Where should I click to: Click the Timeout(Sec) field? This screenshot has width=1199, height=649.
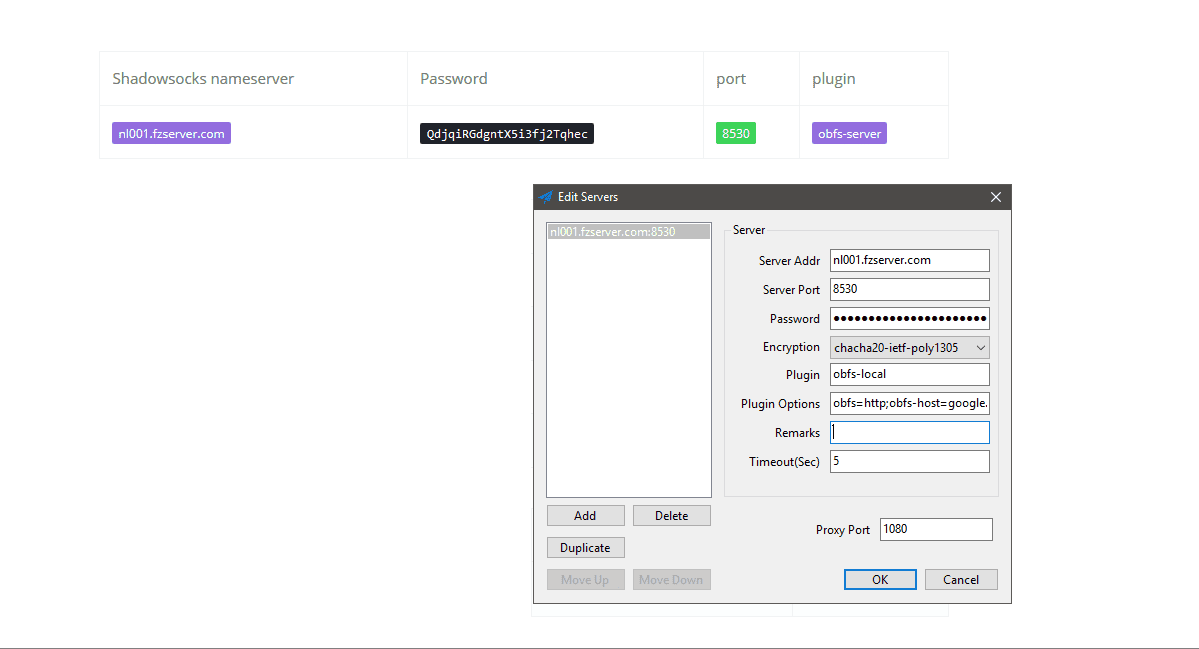(909, 462)
